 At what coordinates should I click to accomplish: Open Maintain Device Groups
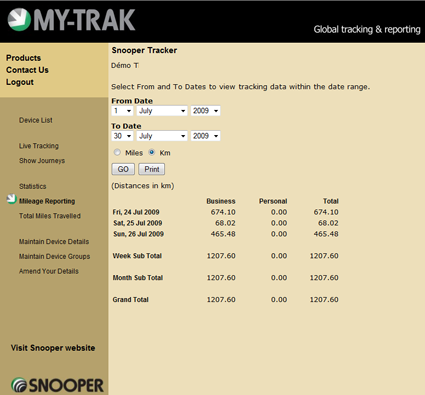pyautogui.click(x=55, y=256)
